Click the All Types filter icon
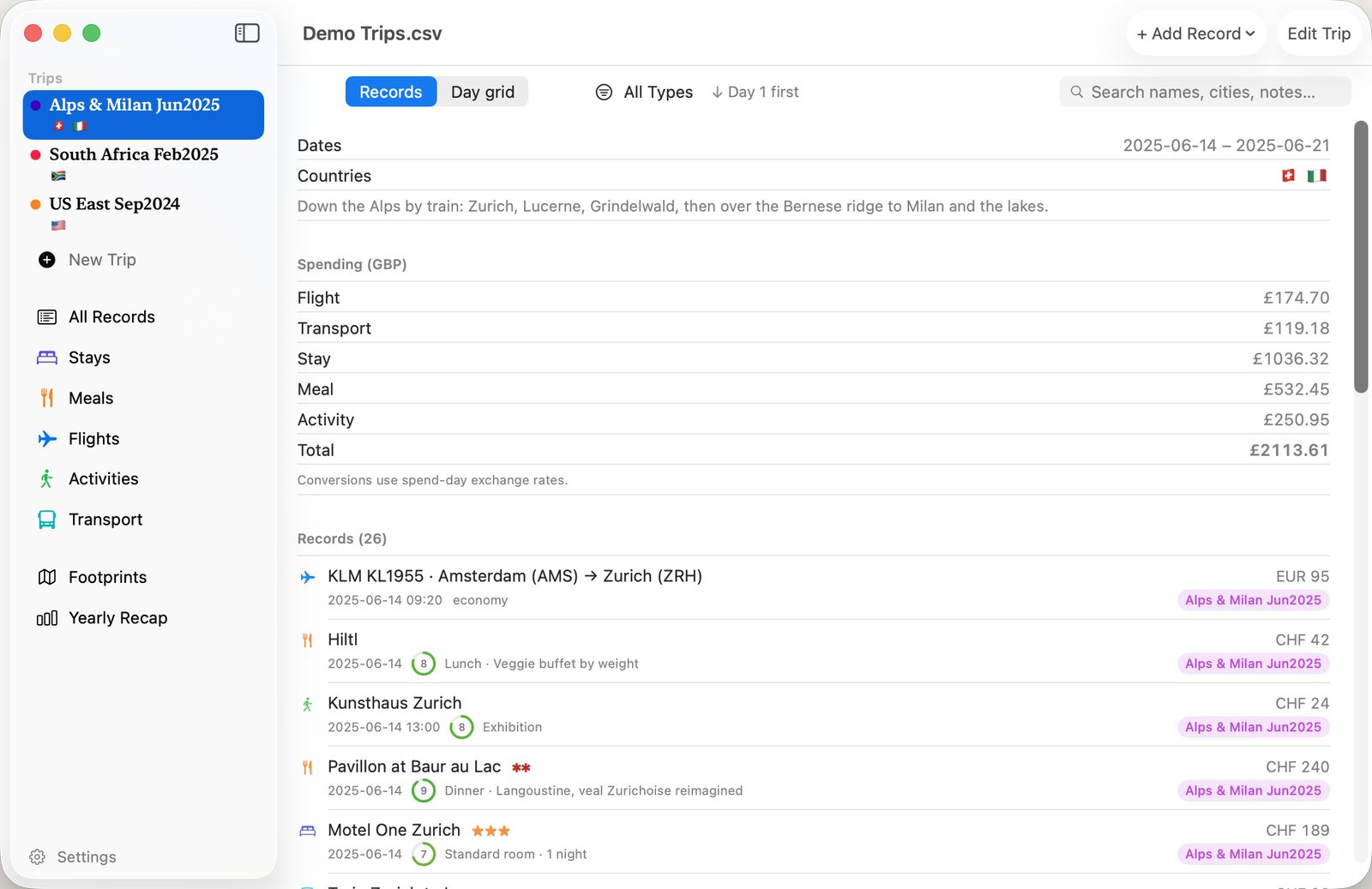This screenshot has height=889, width=1372. click(x=604, y=92)
